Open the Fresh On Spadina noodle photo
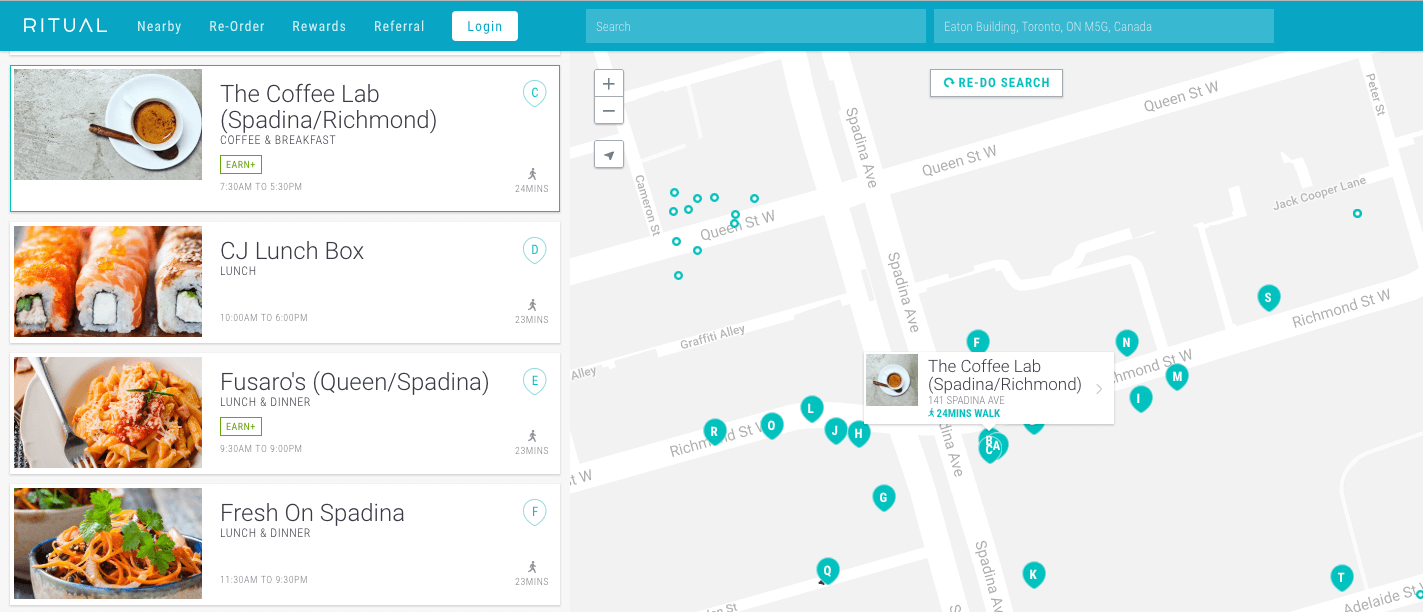The height and width of the screenshot is (612, 1423). [x=108, y=543]
